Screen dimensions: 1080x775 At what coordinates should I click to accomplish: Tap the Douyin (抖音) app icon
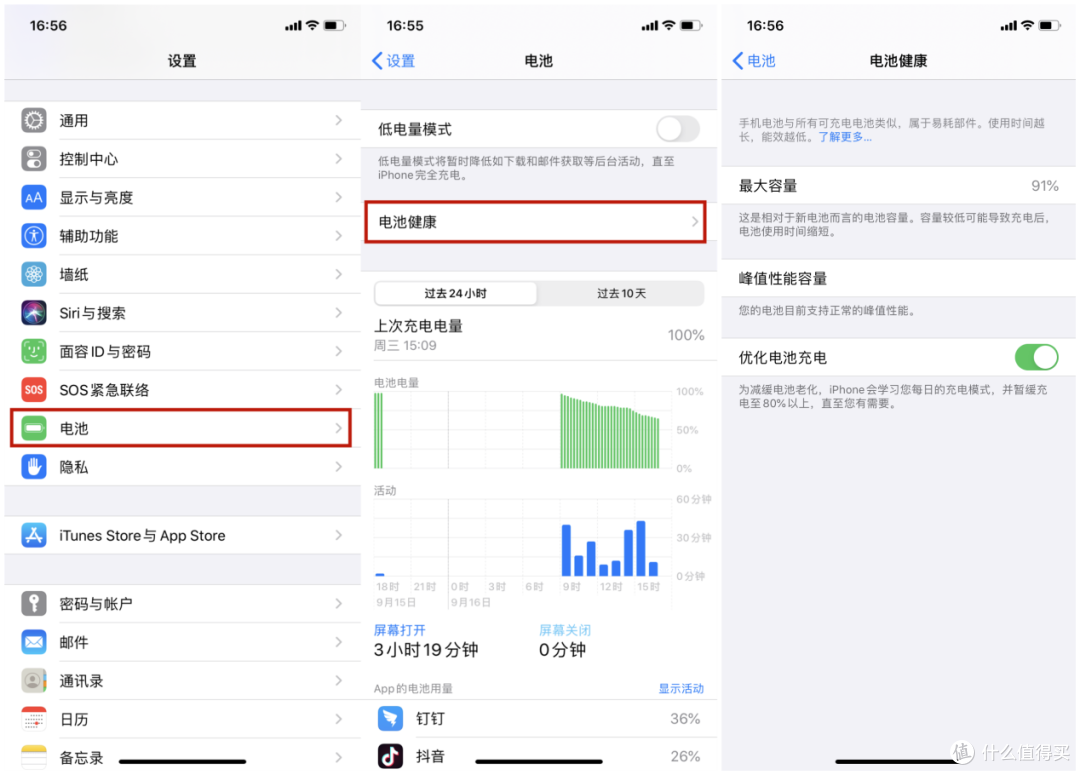[391, 756]
